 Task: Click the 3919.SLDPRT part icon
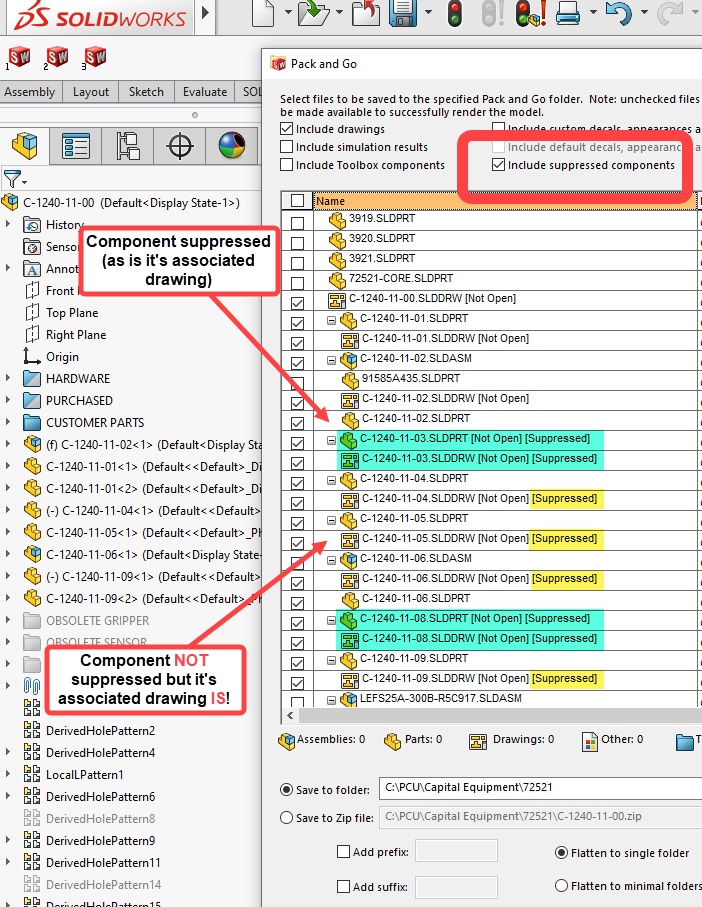(337, 219)
